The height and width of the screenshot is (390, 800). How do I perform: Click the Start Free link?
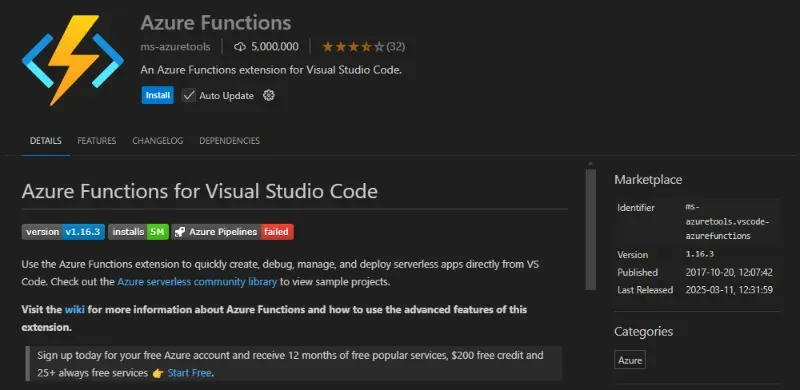pyautogui.click(x=189, y=373)
